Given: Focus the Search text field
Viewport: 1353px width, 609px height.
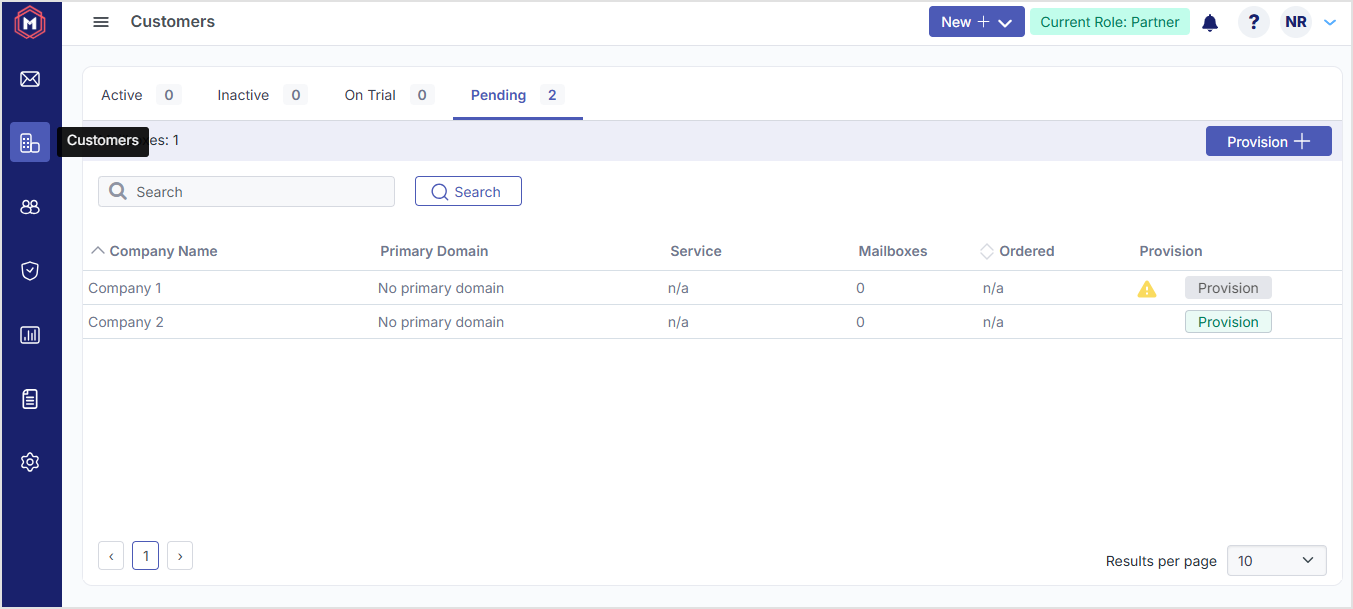Looking at the screenshot, I should point(246,192).
